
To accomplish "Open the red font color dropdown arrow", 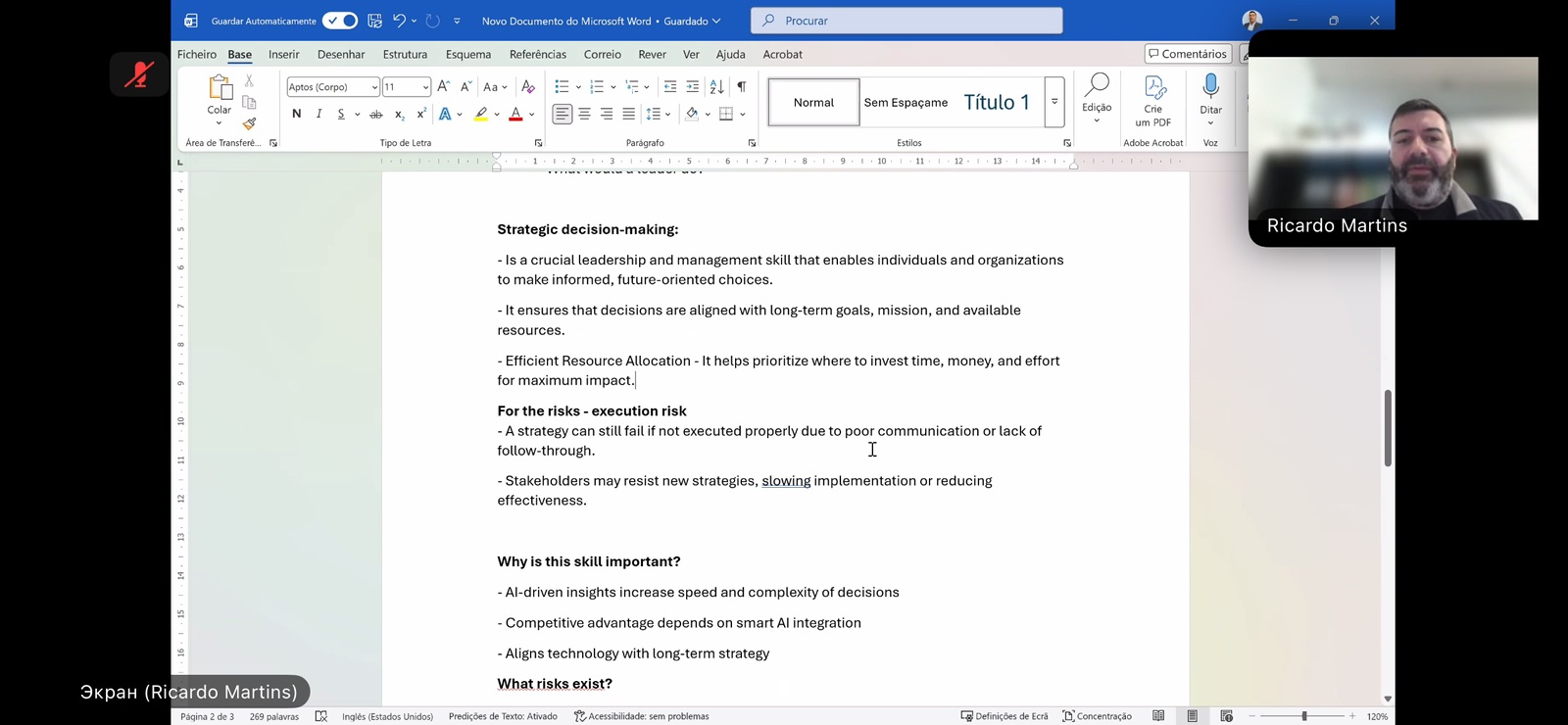I will click(x=532, y=115).
